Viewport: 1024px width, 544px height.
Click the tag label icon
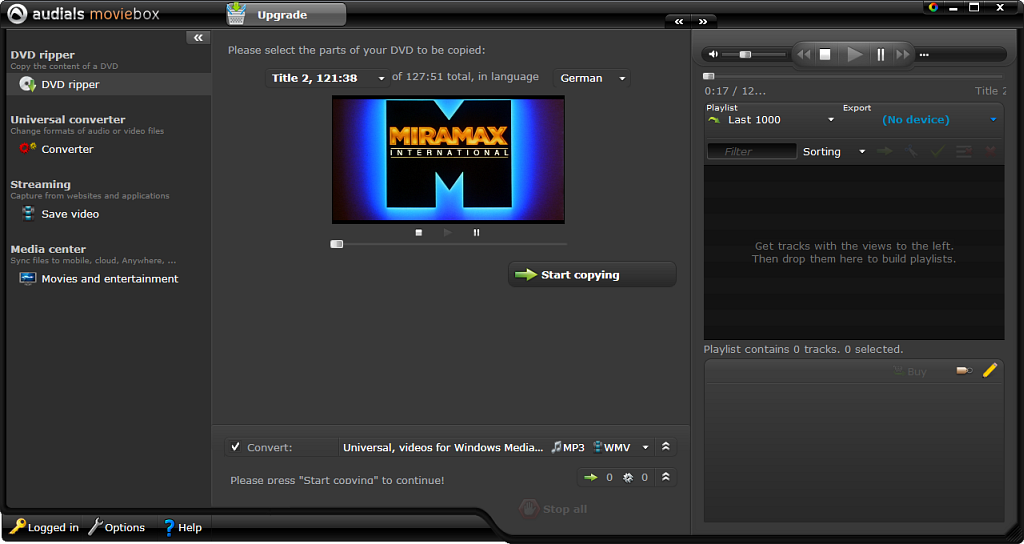click(x=964, y=371)
